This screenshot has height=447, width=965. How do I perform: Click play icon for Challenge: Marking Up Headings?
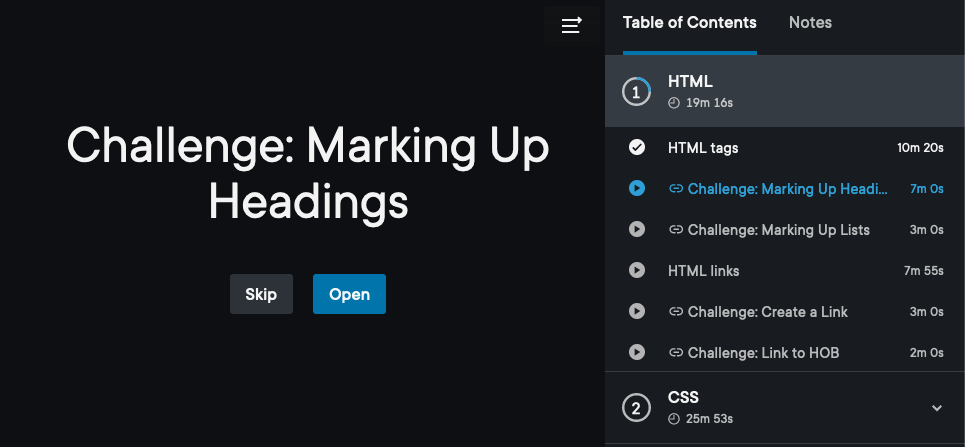[637, 189]
